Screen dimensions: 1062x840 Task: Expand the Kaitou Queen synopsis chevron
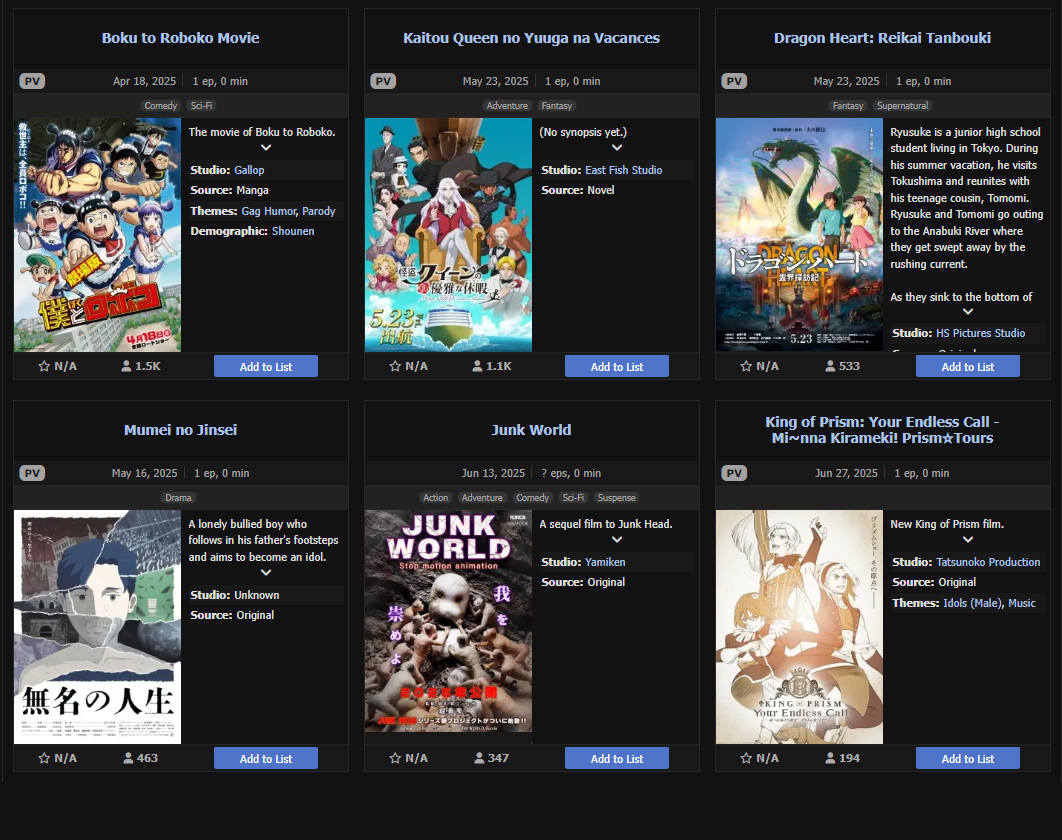tap(617, 148)
